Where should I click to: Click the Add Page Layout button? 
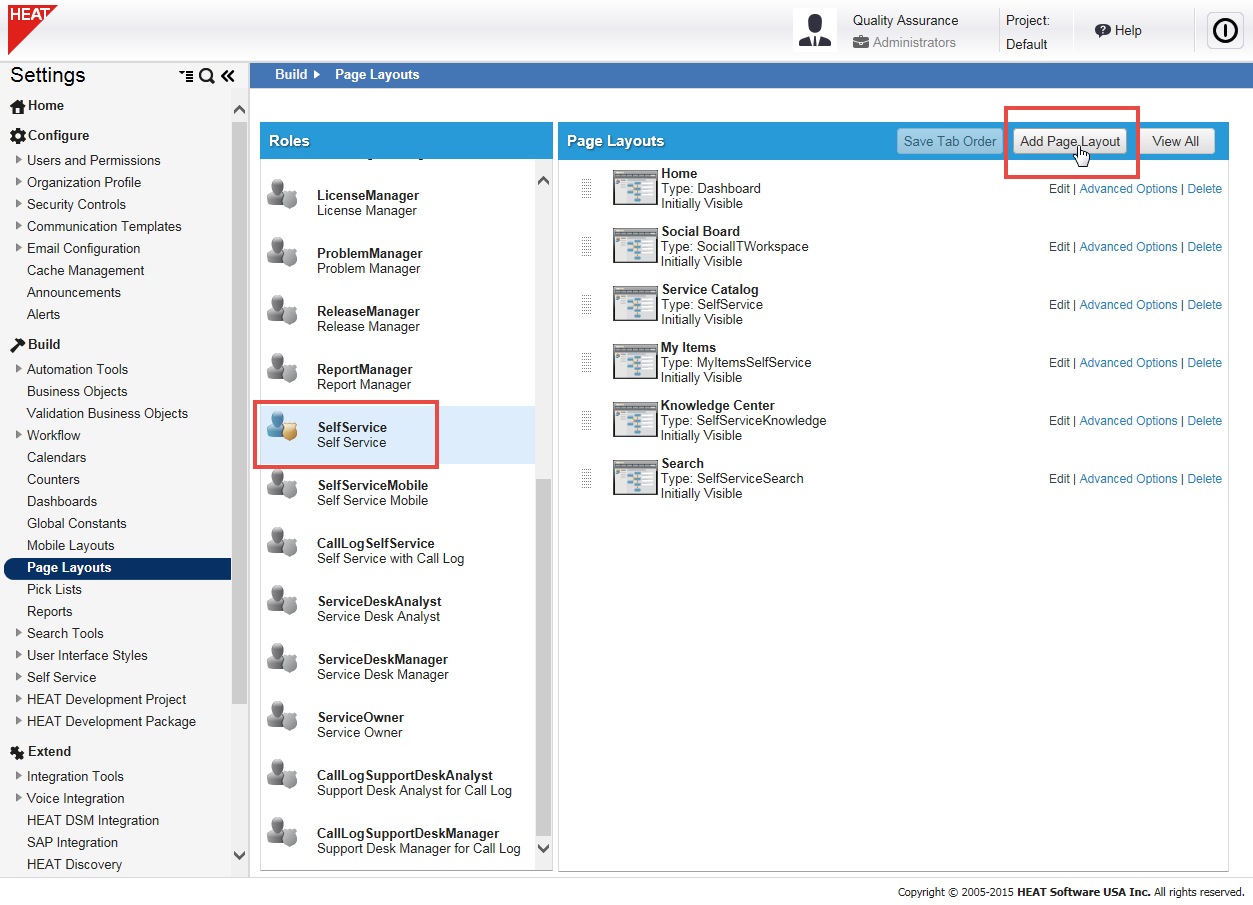(x=1069, y=142)
